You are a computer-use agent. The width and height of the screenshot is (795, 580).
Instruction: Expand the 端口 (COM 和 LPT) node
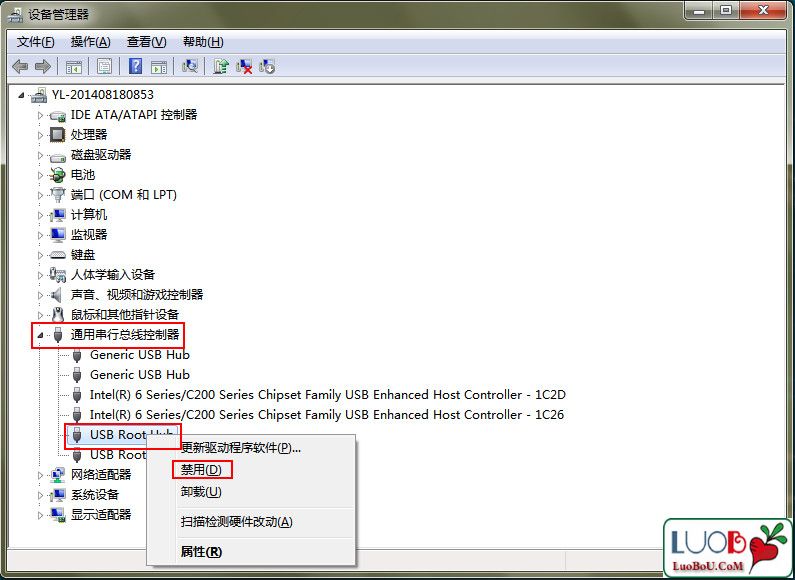coord(41,195)
